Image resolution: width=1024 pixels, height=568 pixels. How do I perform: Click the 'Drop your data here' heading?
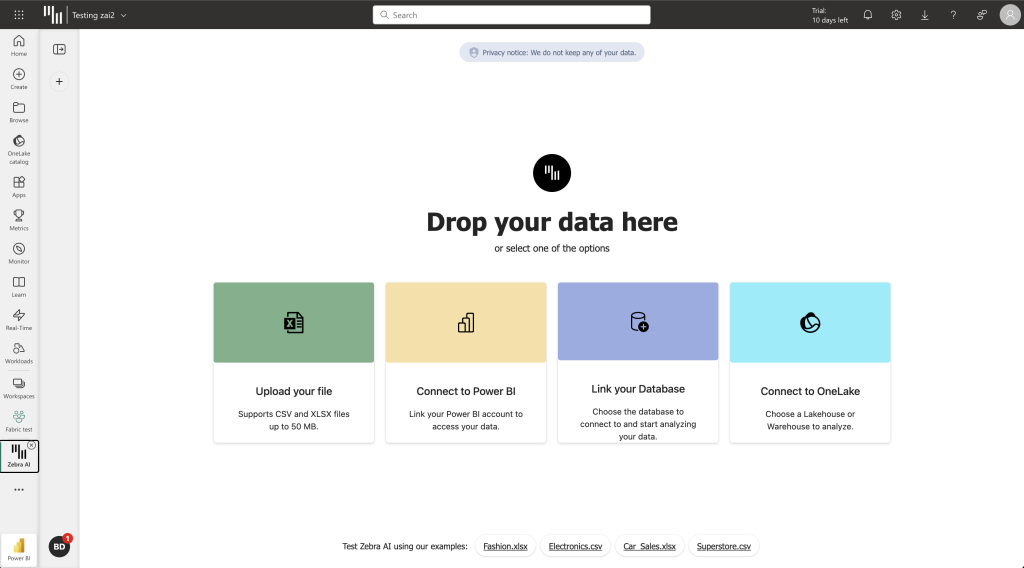(x=552, y=222)
